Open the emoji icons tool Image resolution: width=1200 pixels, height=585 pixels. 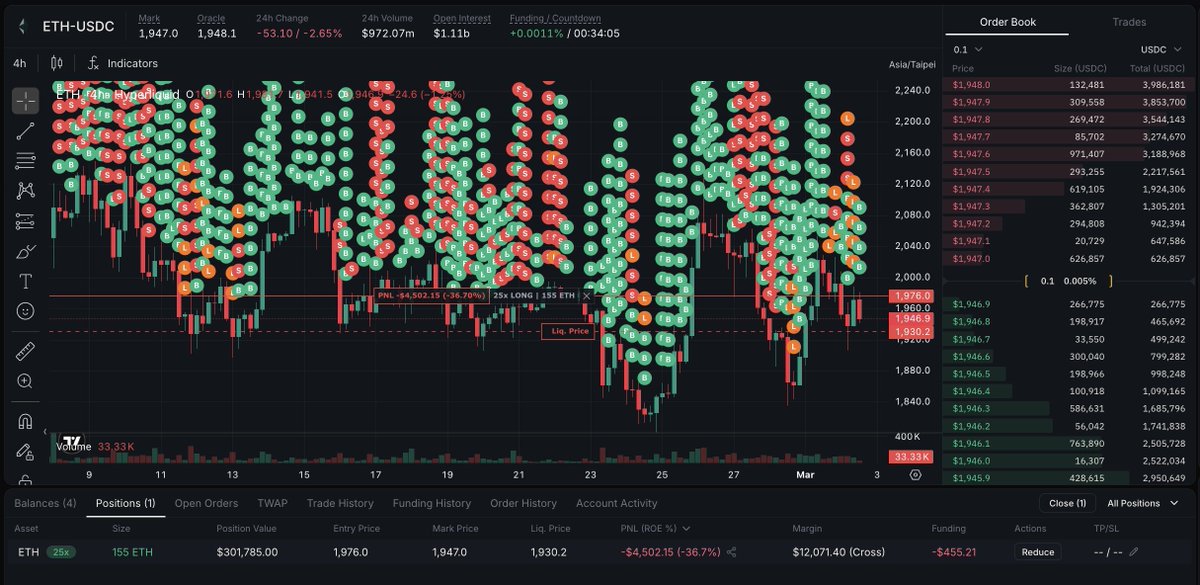point(25,311)
